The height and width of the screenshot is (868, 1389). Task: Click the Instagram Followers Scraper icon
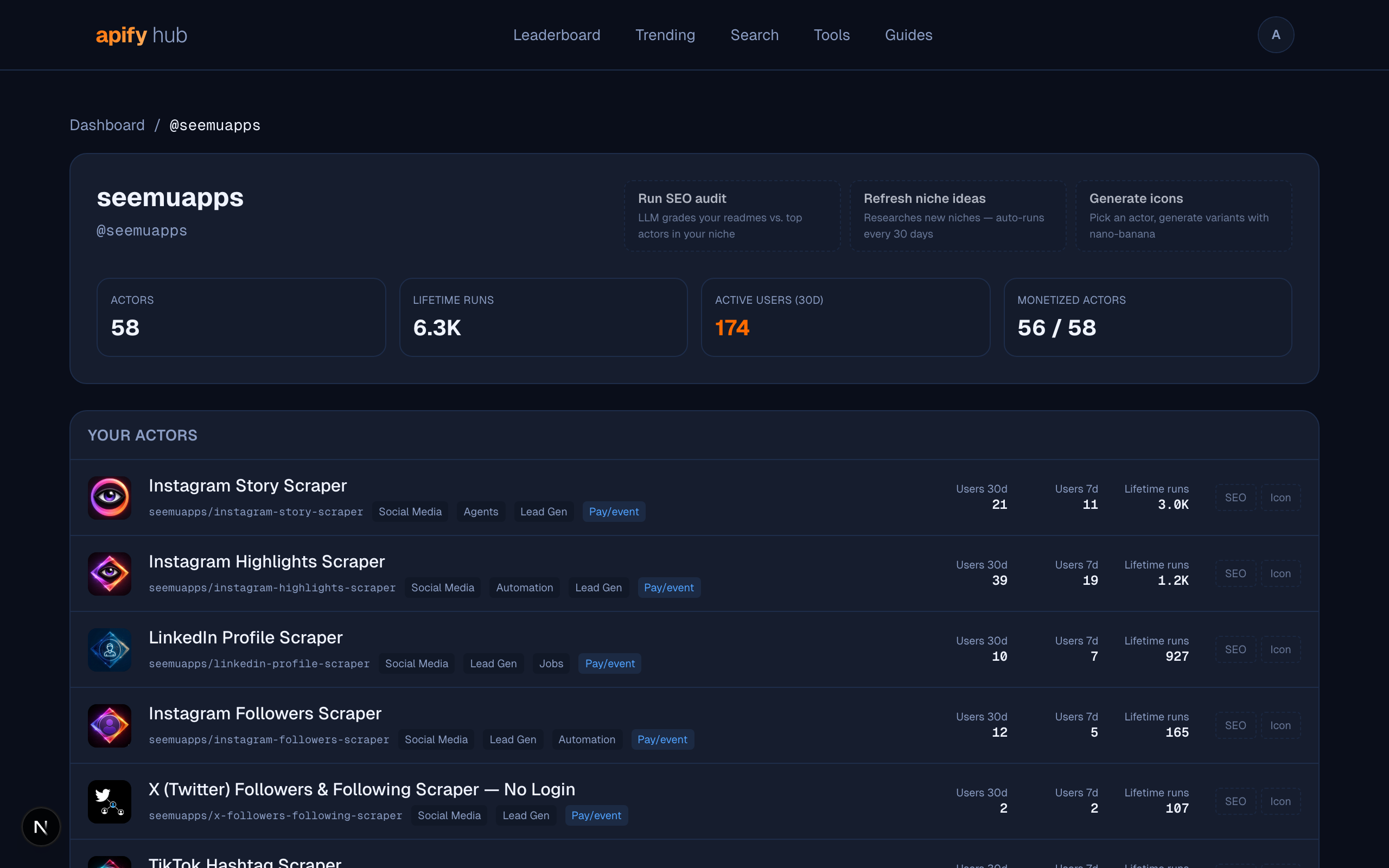(110, 726)
